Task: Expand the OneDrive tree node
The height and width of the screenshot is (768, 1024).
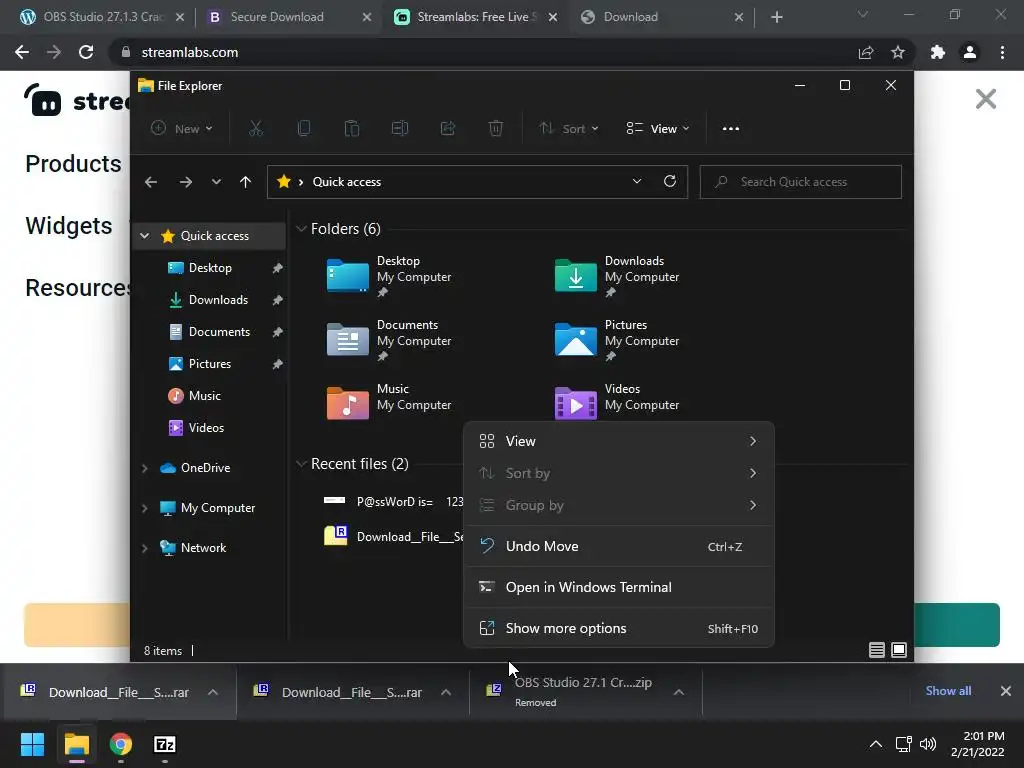Action: 145,468
